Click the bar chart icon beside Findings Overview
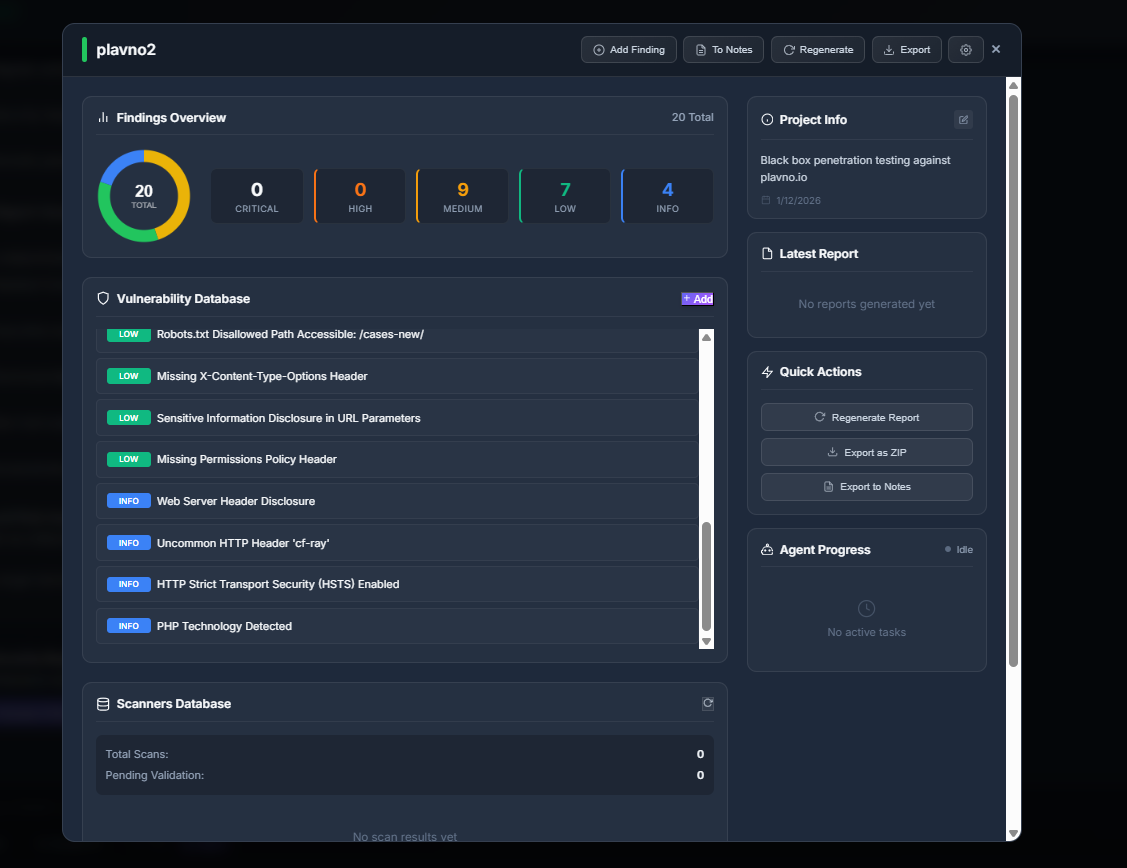1127x868 pixels. [103, 117]
